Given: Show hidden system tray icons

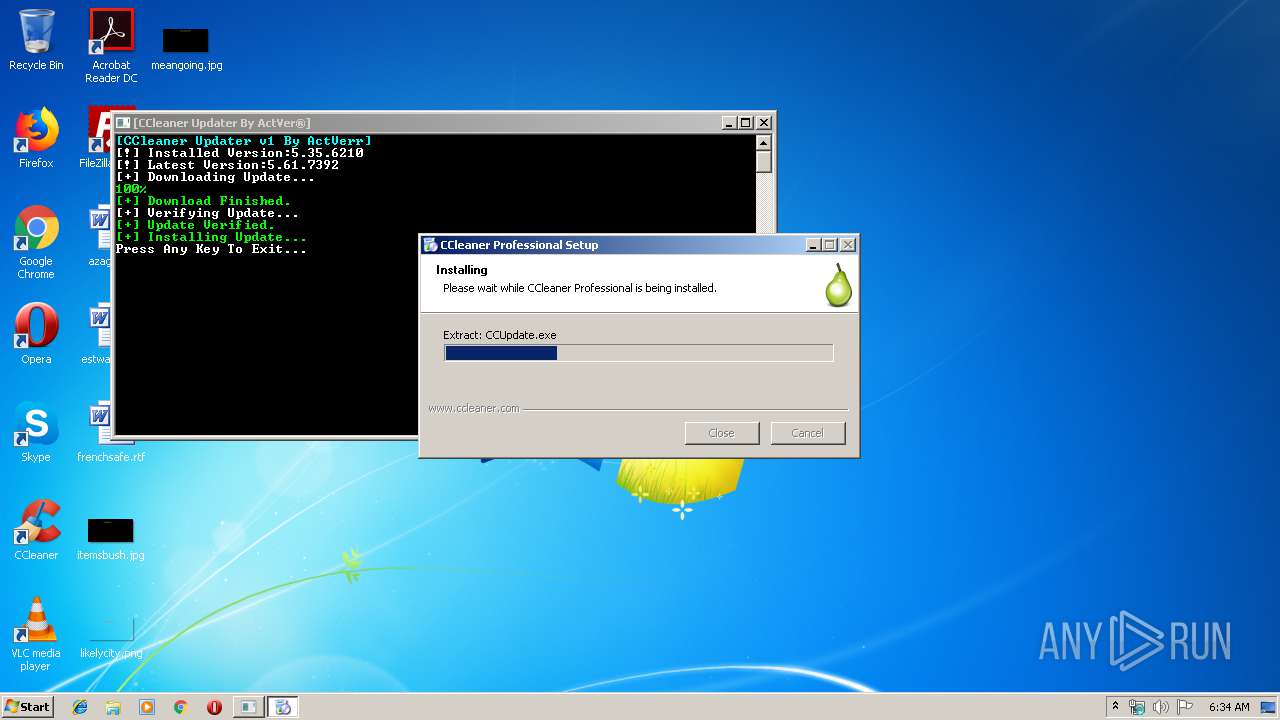Looking at the screenshot, I should pyautogui.click(x=1115, y=706).
